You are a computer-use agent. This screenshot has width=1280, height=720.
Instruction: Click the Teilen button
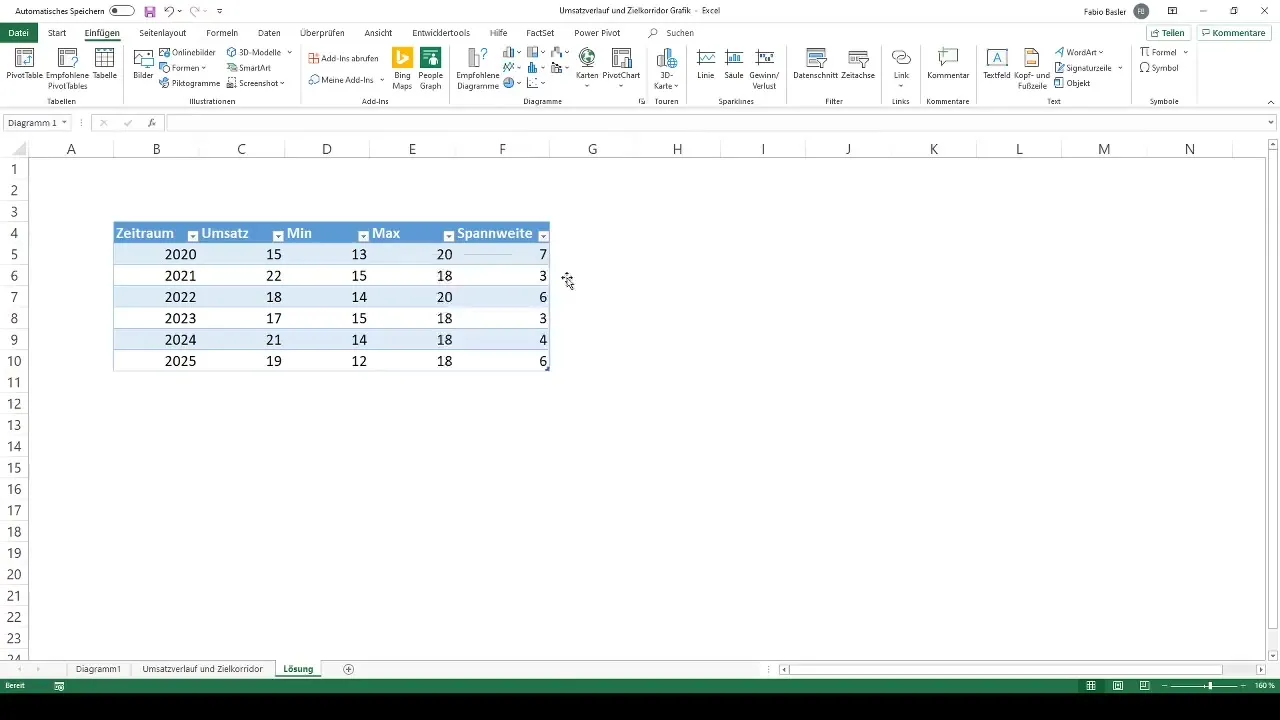(x=1167, y=33)
